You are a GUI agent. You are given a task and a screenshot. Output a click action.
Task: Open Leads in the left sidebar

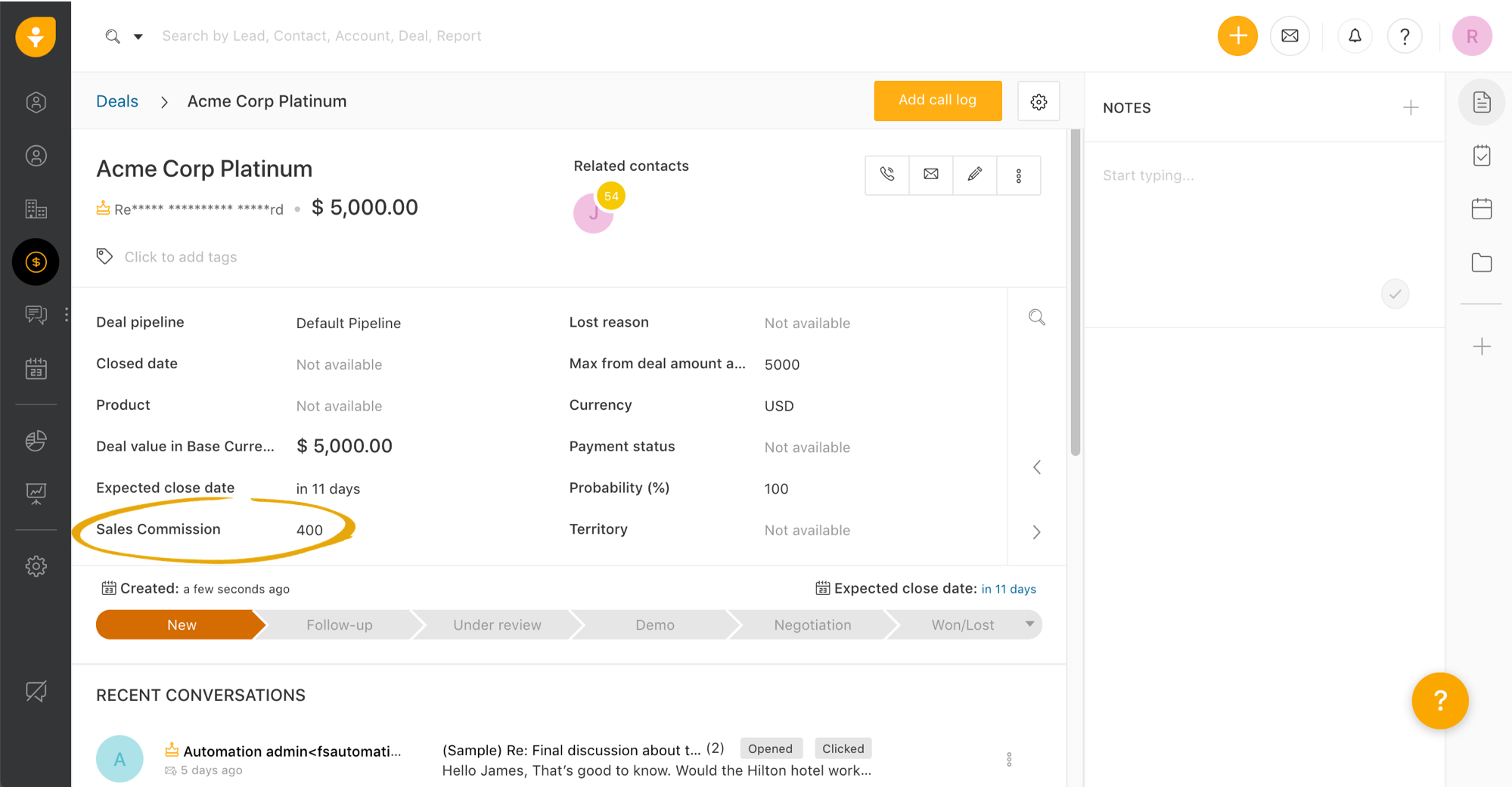click(36, 102)
